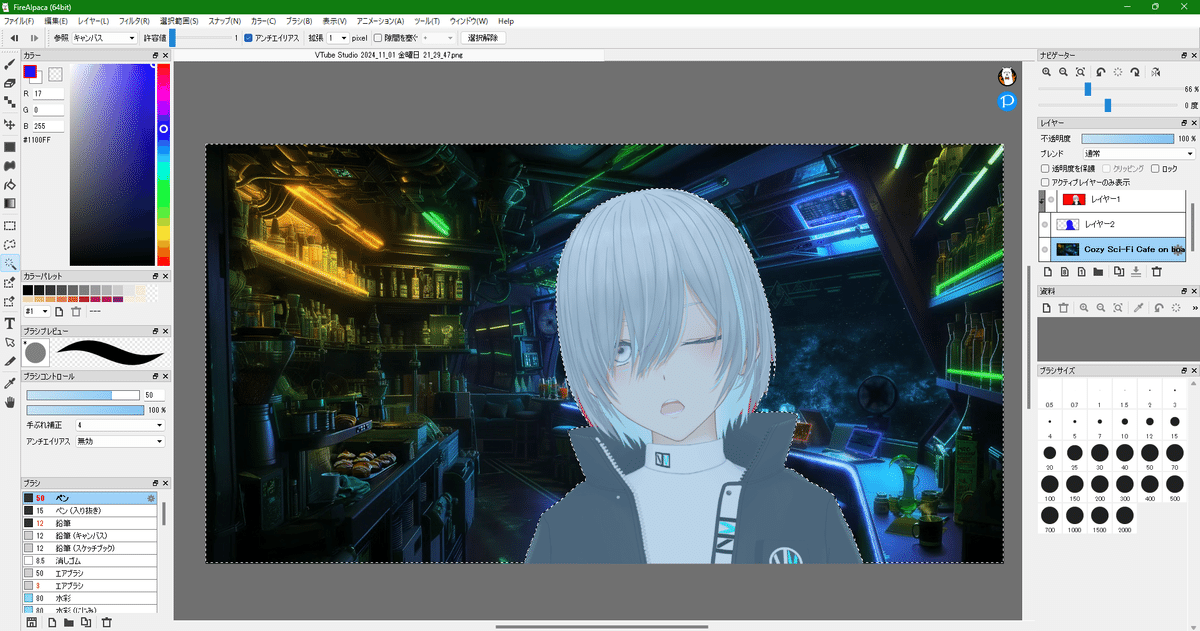Select the Hand tool
The image size is (1200, 631).
click(x=10, y=402)
